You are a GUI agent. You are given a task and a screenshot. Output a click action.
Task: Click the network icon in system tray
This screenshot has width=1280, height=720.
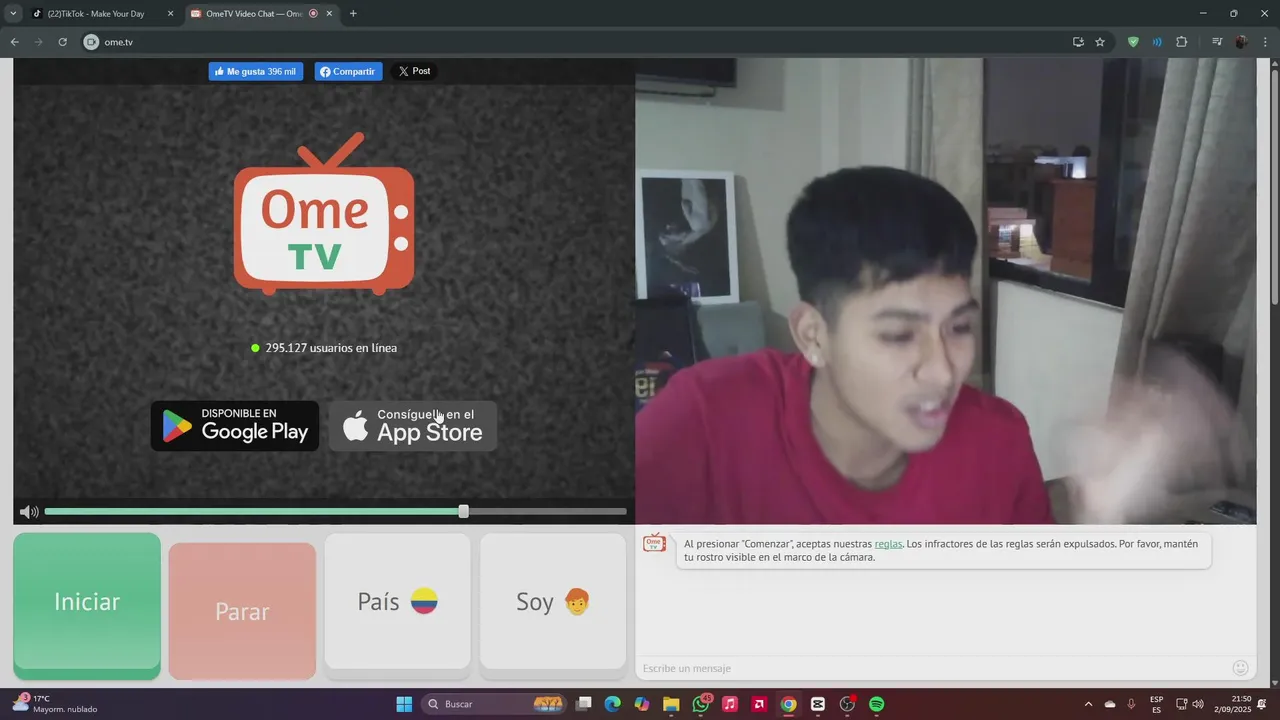coord(1181,704)
